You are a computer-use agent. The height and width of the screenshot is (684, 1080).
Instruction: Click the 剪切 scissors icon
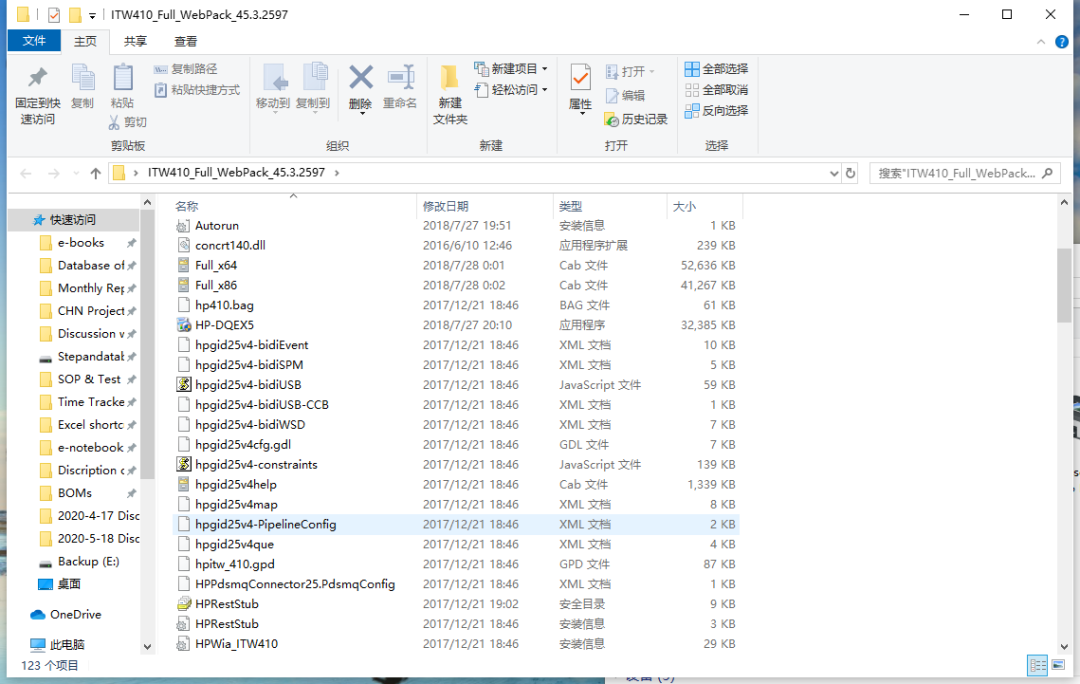114,122
